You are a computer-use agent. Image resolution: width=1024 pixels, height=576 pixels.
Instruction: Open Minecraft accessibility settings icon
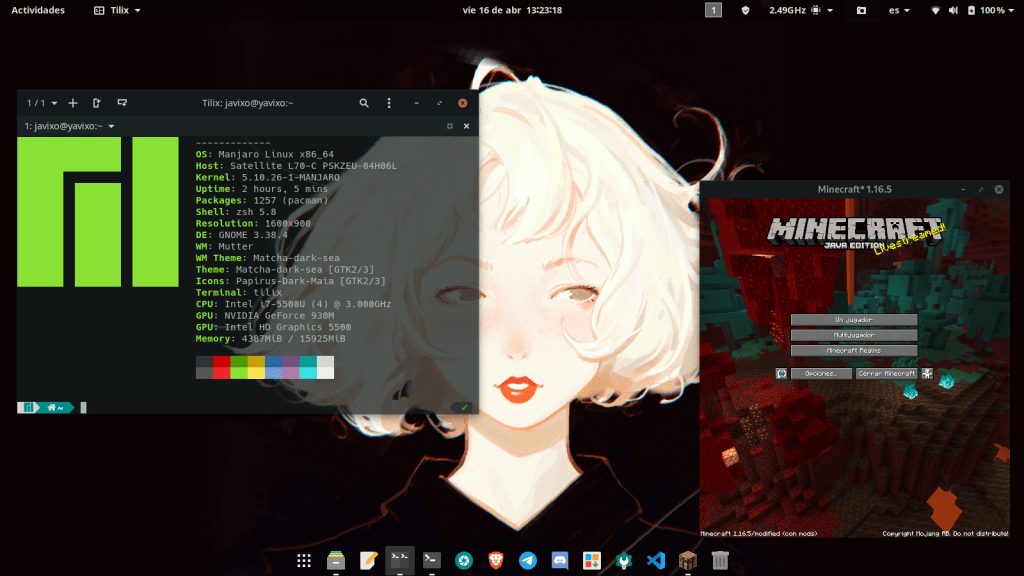pos(927,373)
